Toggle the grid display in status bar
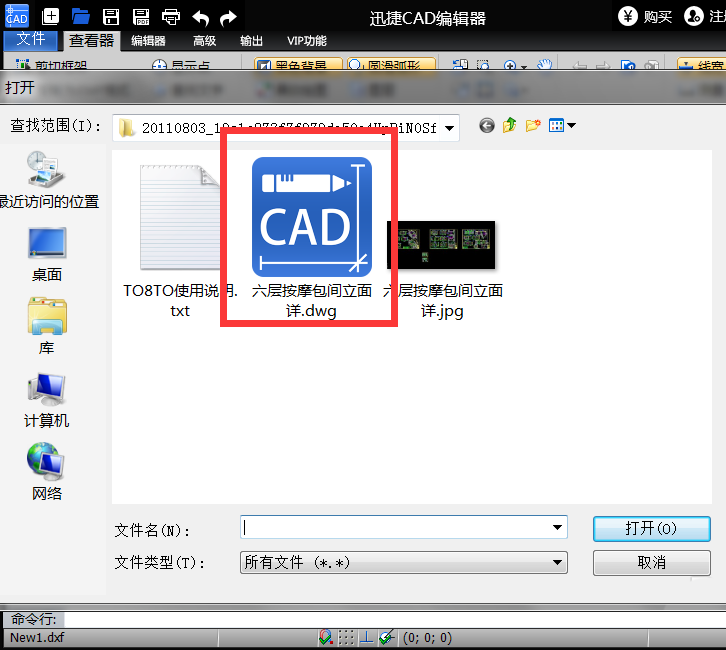This screenshot has width=726, height=650. click(346, 637)
